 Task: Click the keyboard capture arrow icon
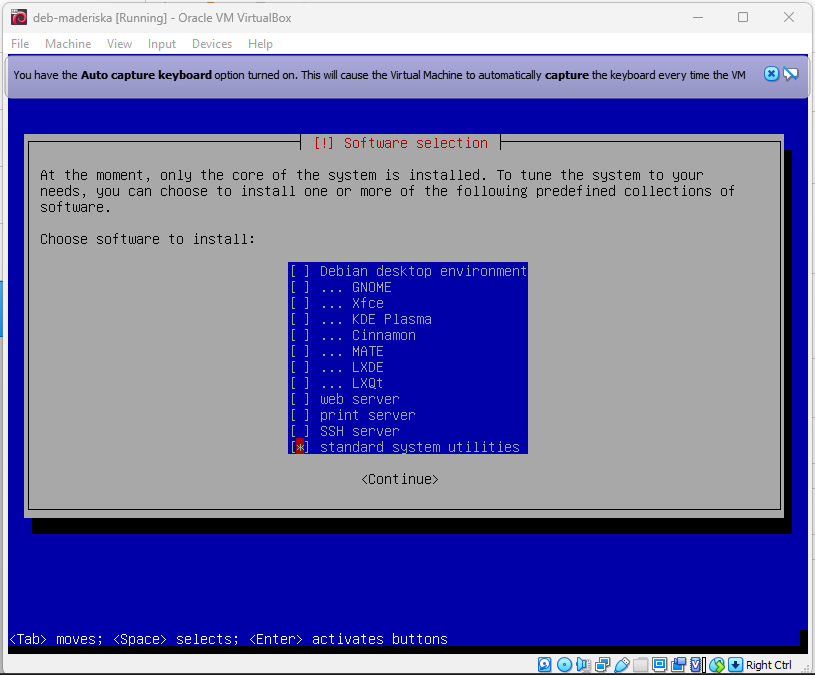pyautogui.click(x=735, y=665)
